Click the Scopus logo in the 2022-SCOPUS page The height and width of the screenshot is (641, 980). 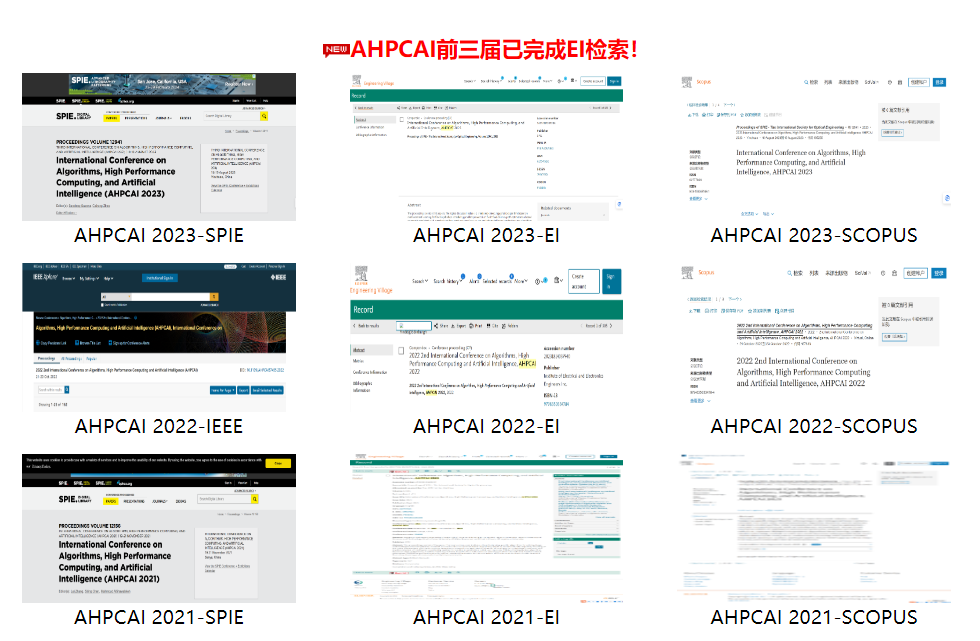(698, 272)
